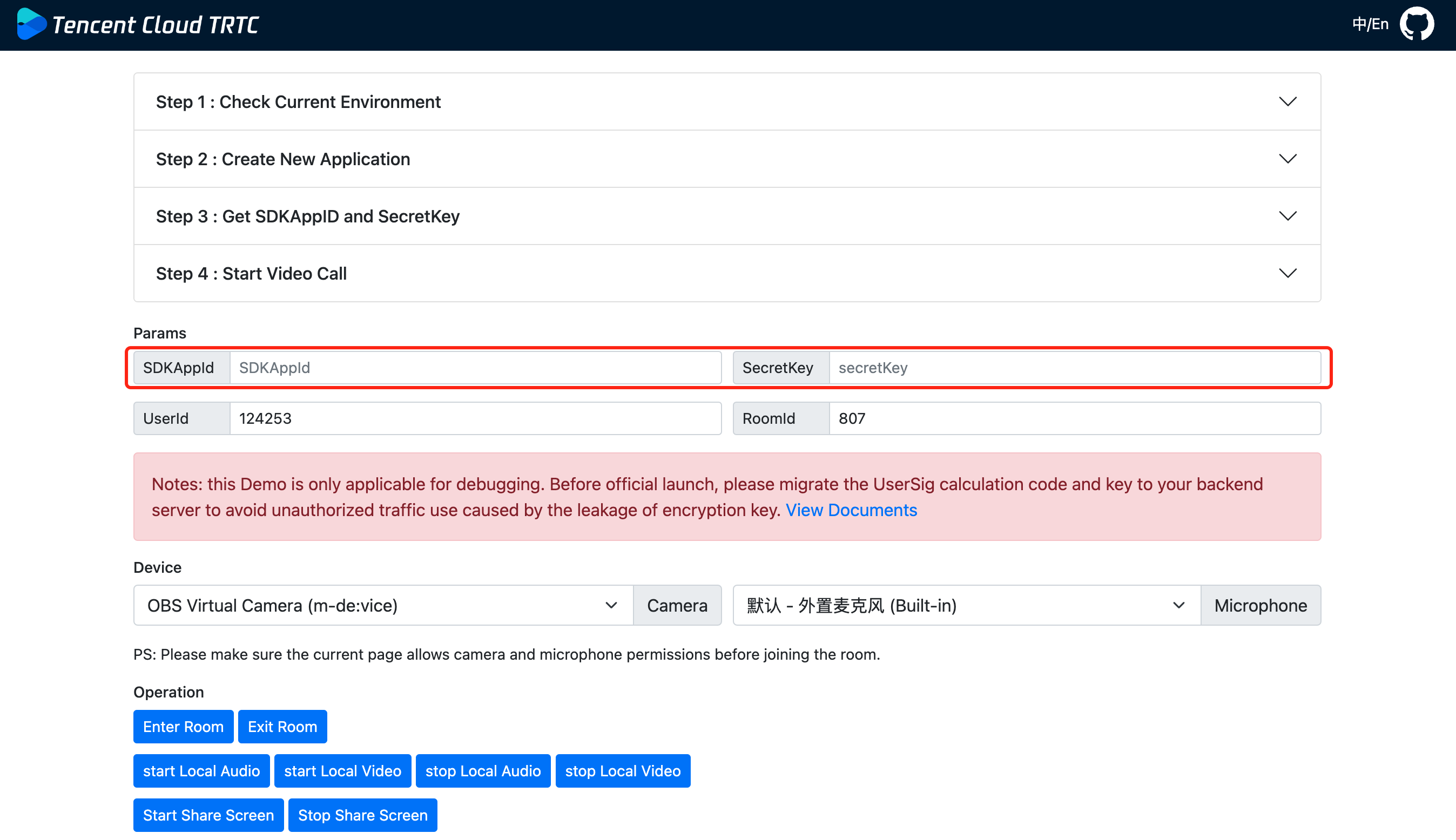Switch language with the 中/En toggle
This screenshot has height=840, width=1456.
[x=1370, y=24]
